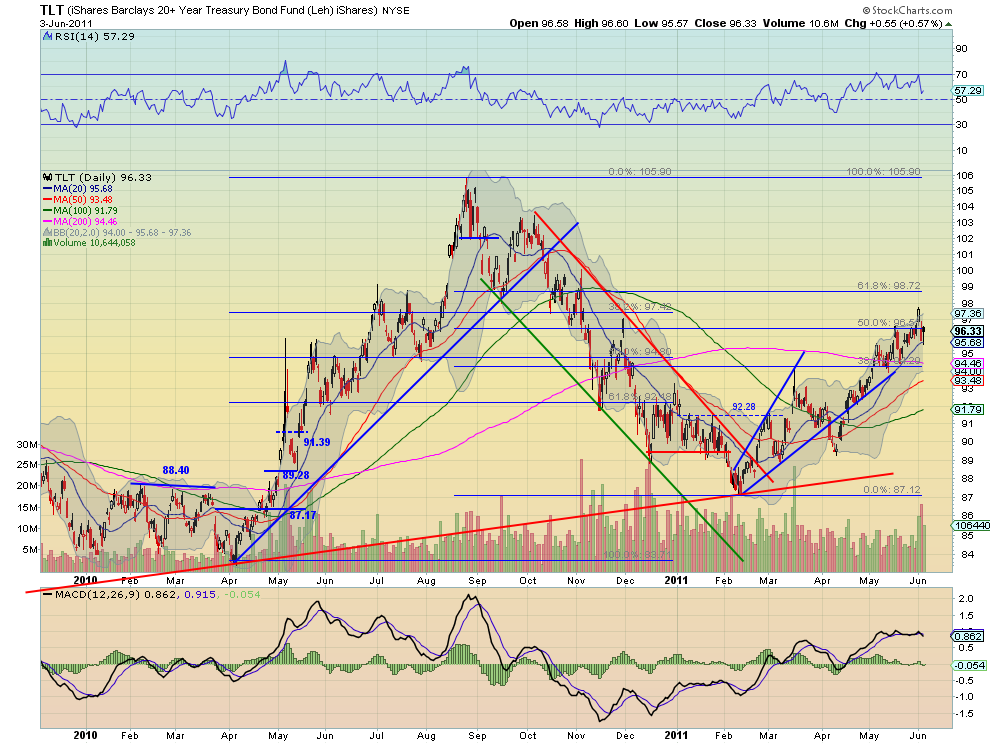990x744 pixels.
Task: Click the magenta 94.46 price tag
Action: click(x=967, y=363)
